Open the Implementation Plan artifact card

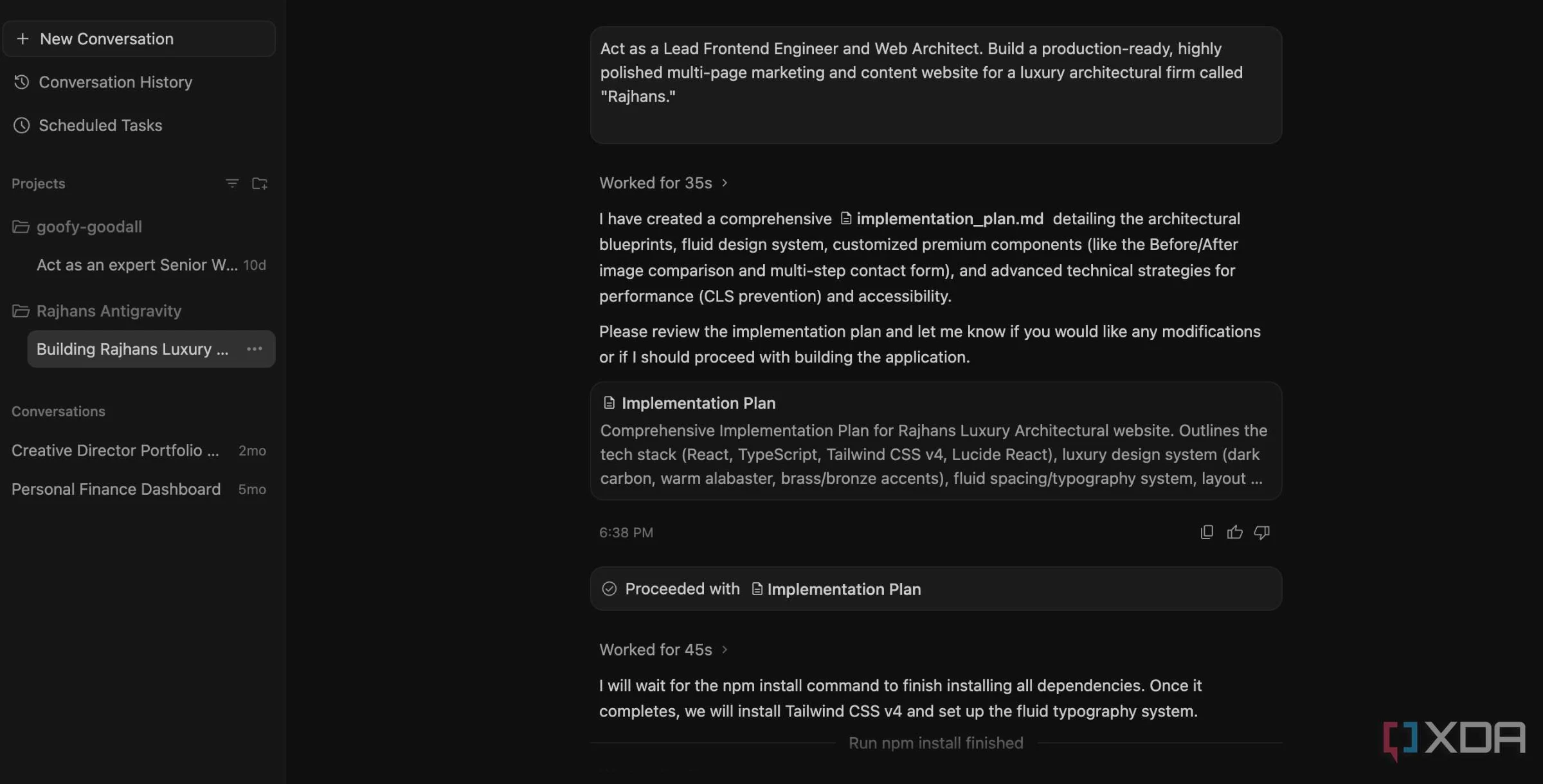pos(936,441)
